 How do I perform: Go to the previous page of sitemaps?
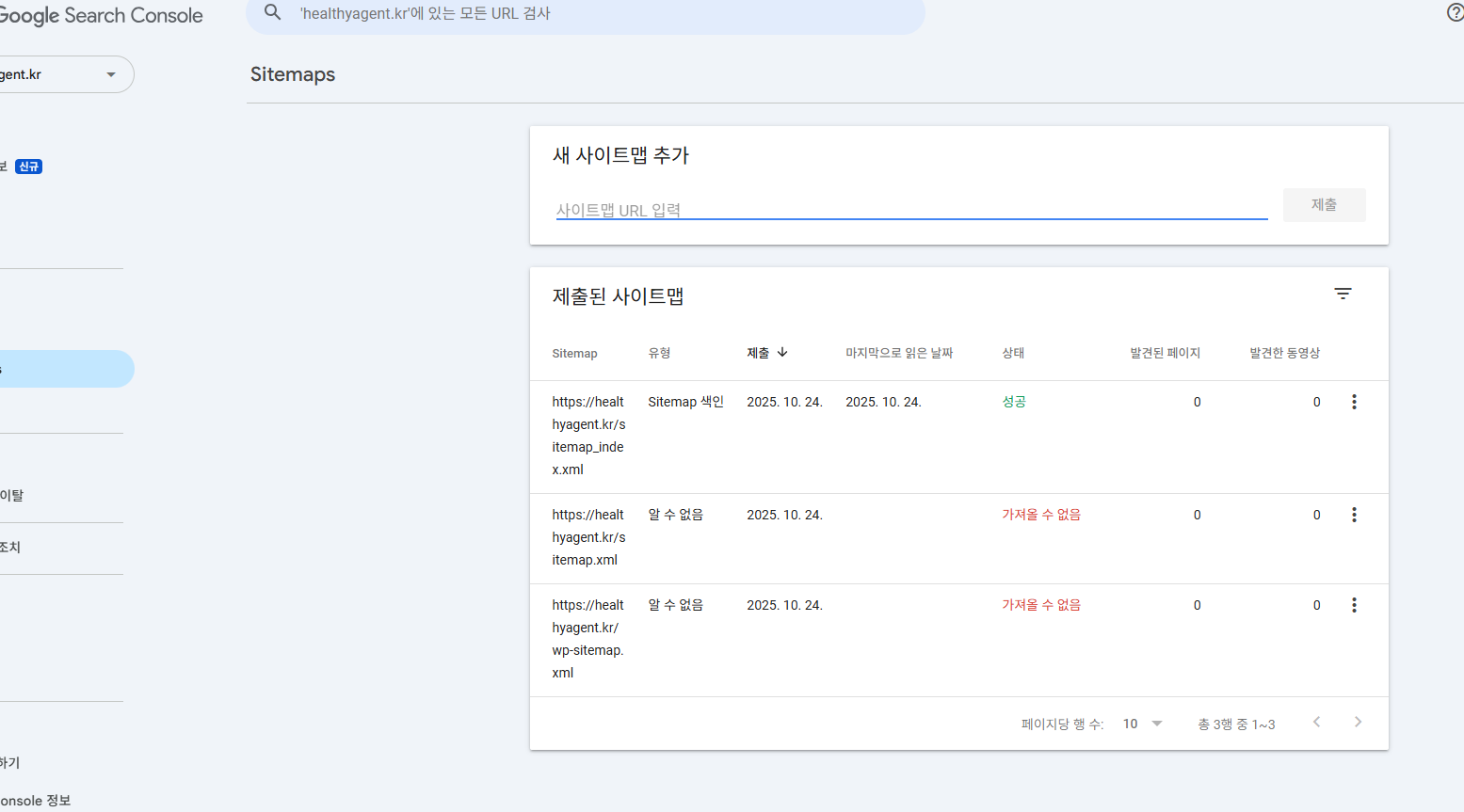point(1317,723)
